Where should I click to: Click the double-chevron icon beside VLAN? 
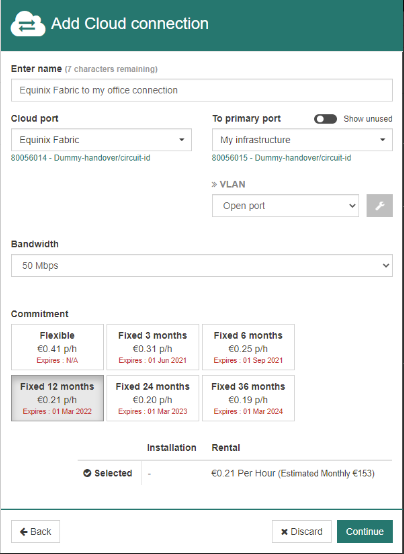tap(214, 184)
